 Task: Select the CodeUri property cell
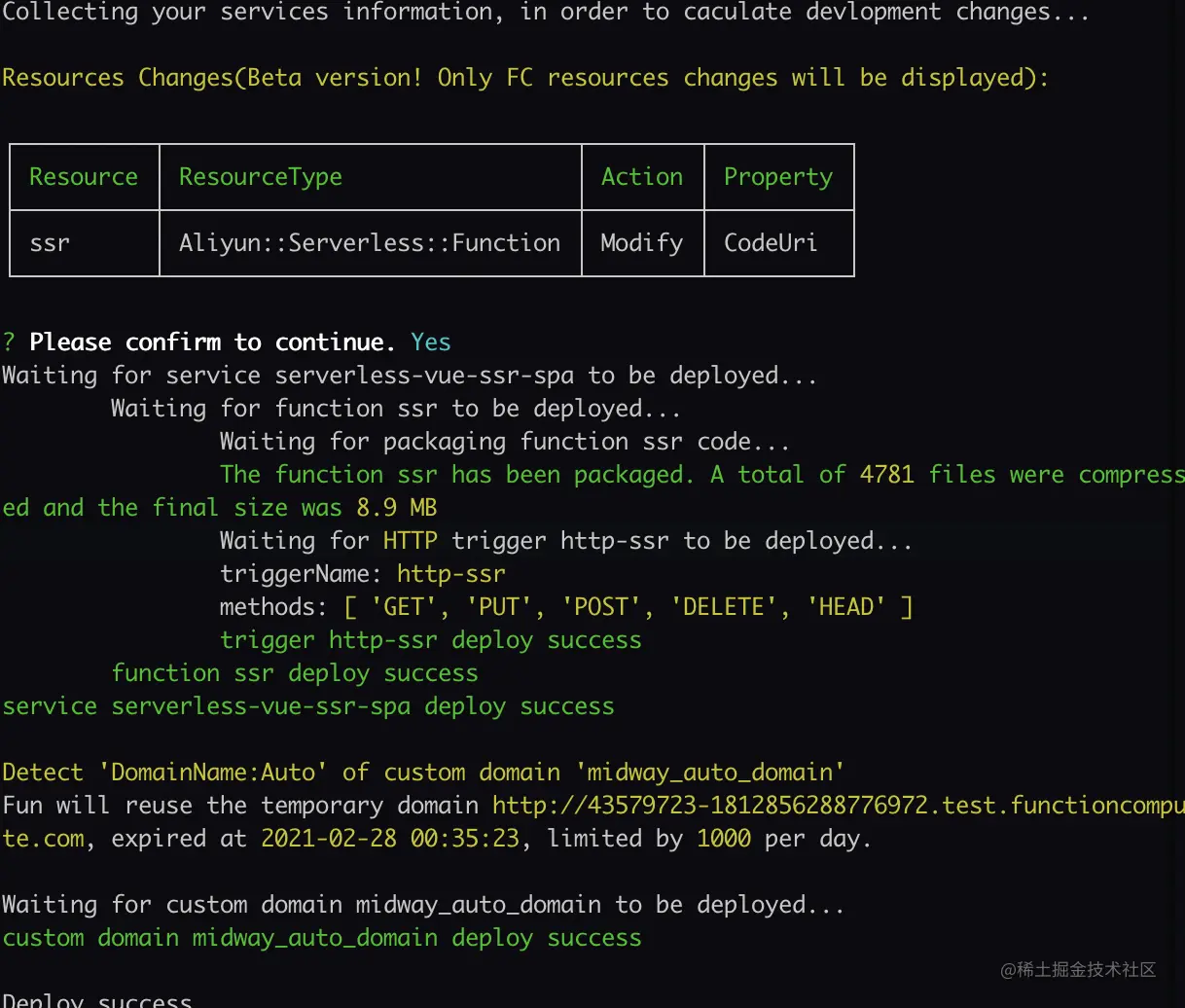[771, 243]
